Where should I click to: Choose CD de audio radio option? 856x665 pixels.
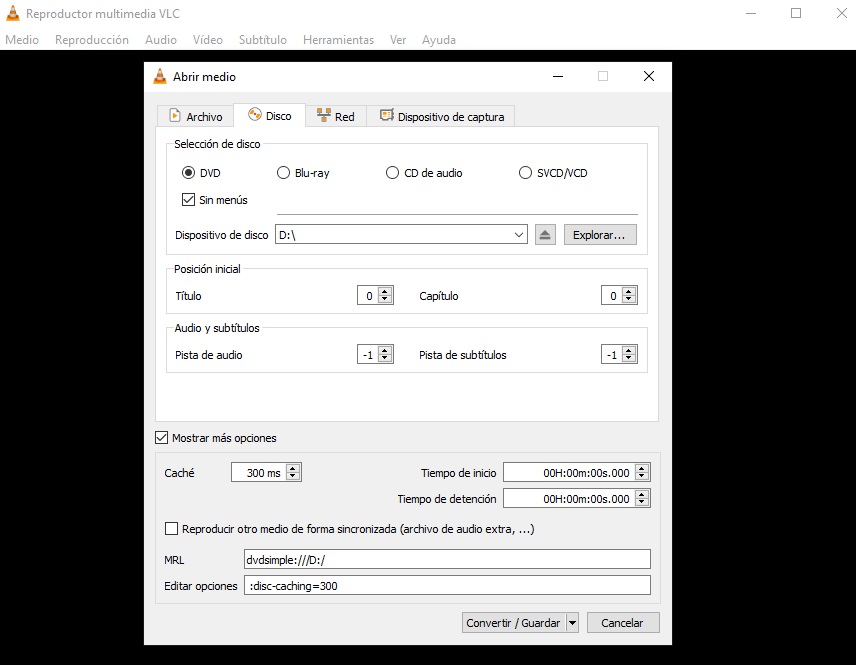pos(392,173)
